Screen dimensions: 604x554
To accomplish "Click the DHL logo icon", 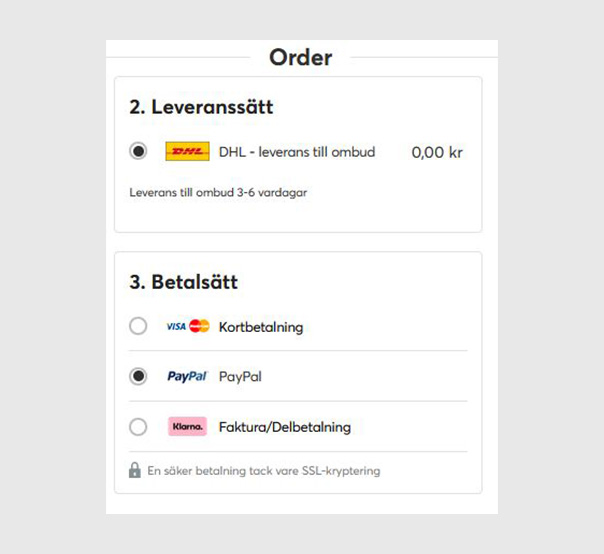I will coord(187,151).
